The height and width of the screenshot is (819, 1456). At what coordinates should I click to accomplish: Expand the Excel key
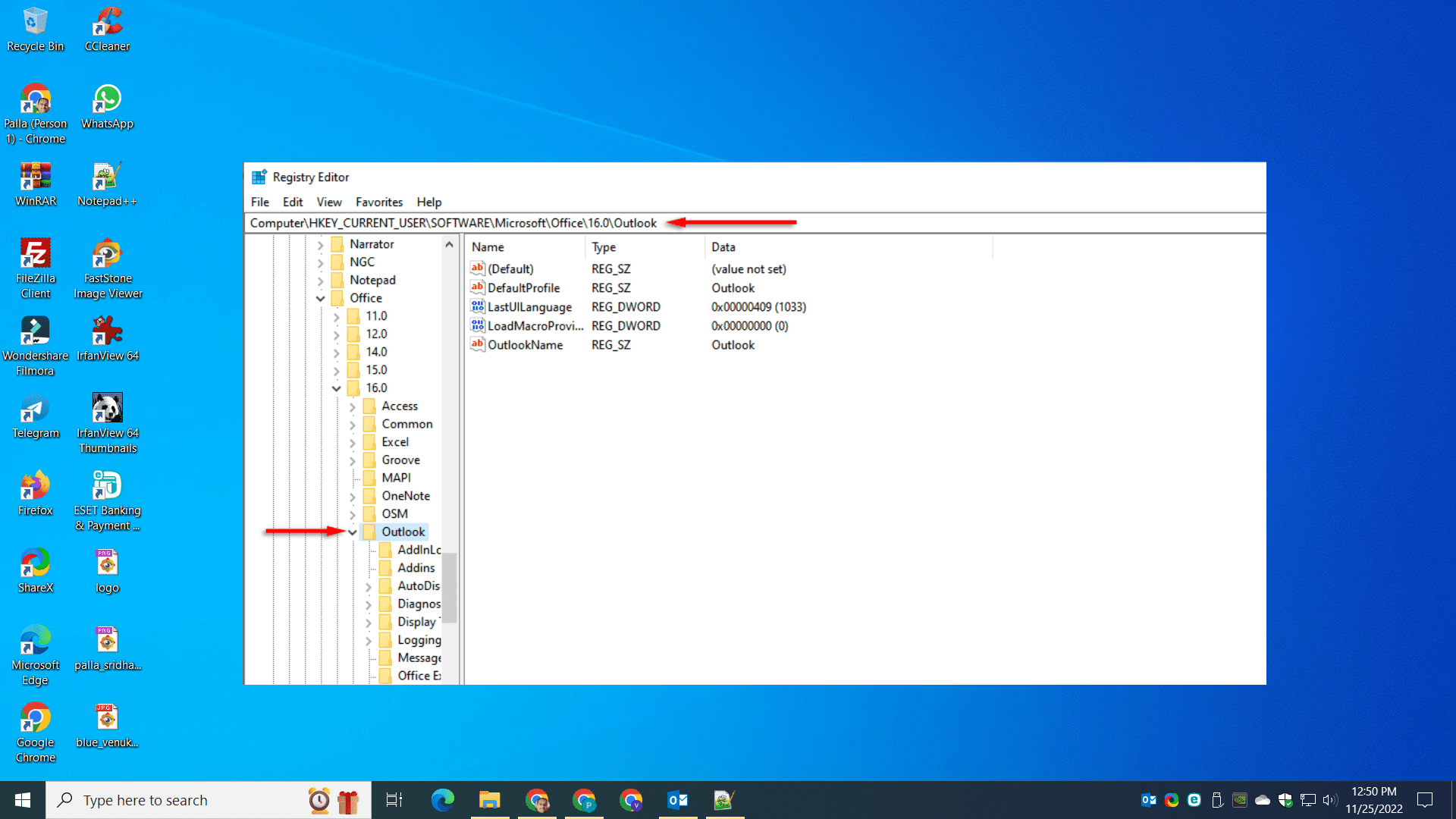pos(352,442)
